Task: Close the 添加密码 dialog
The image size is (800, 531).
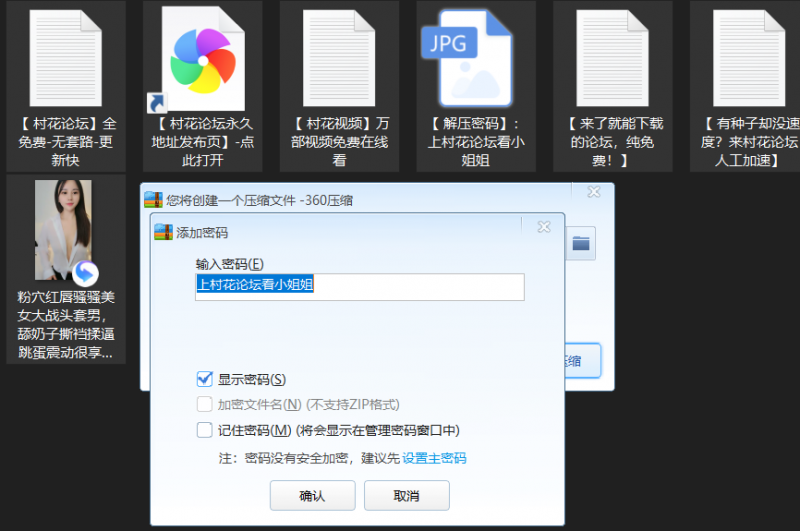Action: point(543,227)
